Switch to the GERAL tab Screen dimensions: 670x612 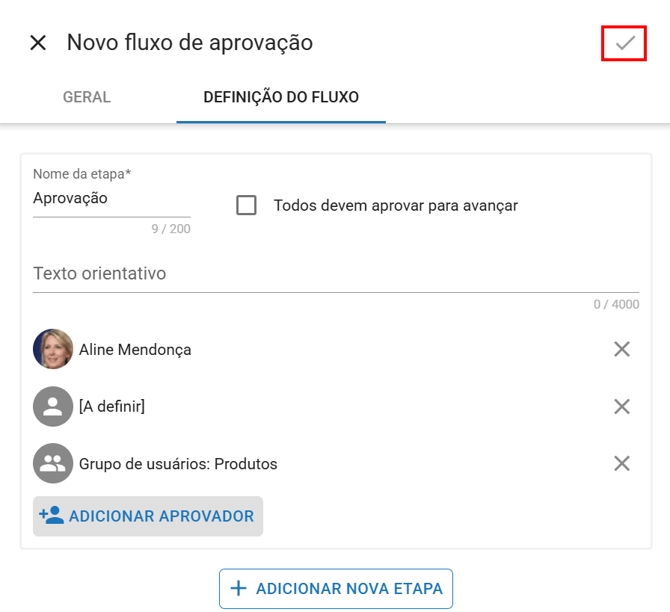coord(87,97)
